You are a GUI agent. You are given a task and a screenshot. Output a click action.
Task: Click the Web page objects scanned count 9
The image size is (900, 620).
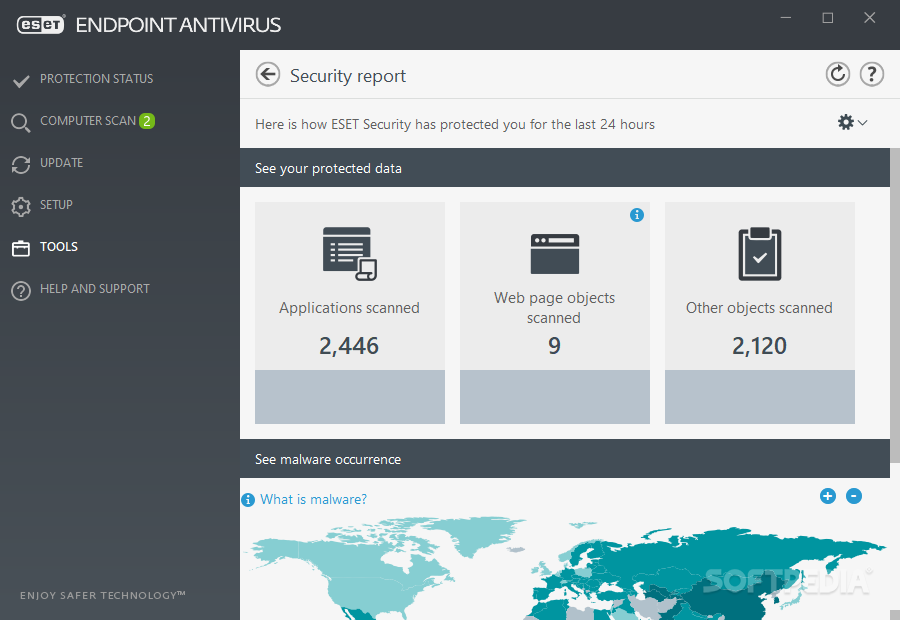coord(554,346)
